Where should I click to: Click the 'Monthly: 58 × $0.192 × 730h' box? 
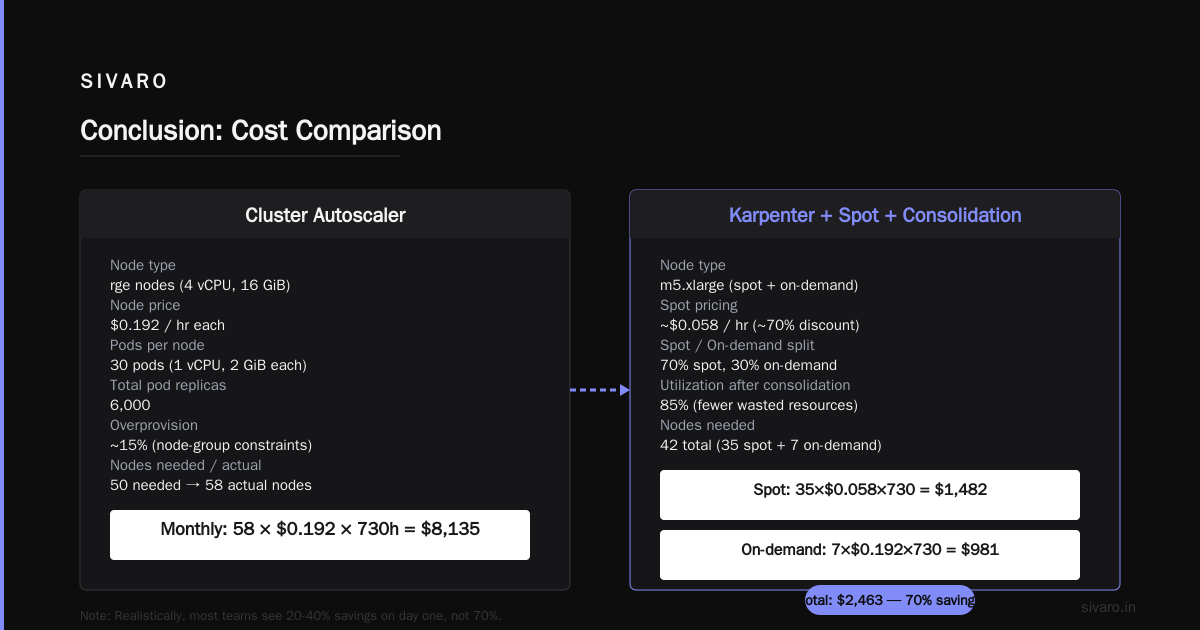(320, 535)
